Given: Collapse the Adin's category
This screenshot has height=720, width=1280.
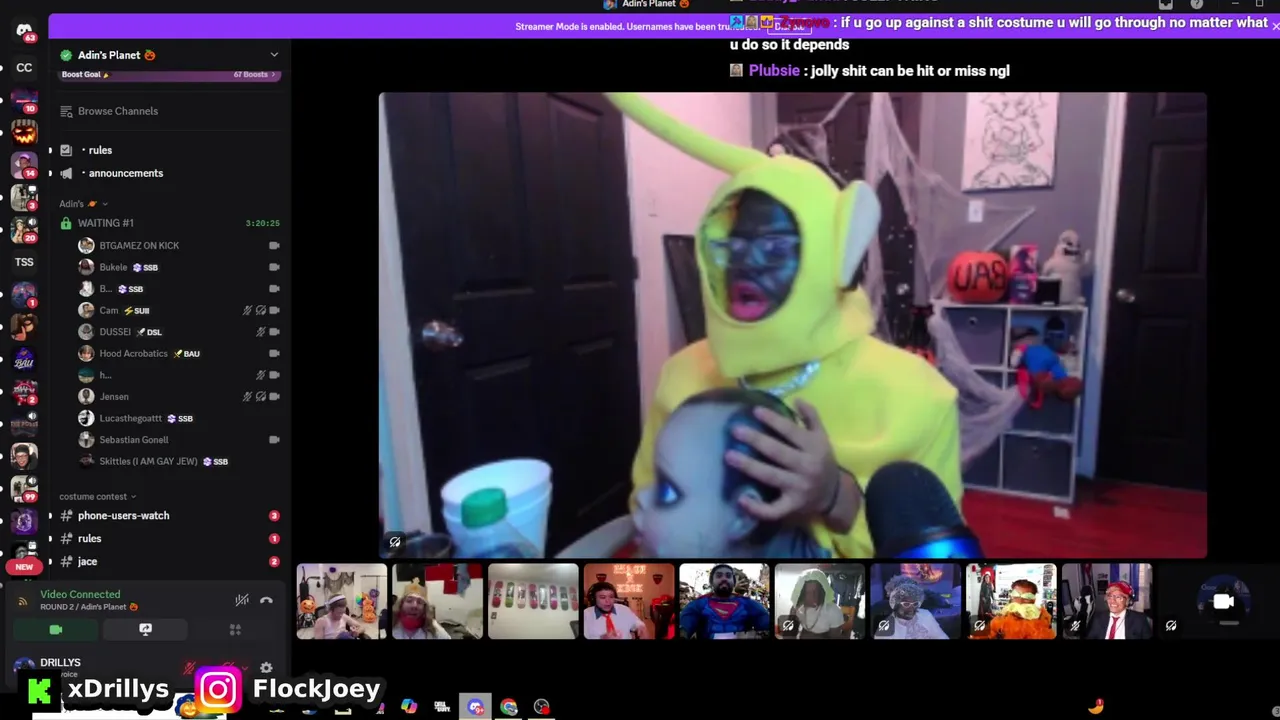Looking at the screenshot, I should [83, 204].
